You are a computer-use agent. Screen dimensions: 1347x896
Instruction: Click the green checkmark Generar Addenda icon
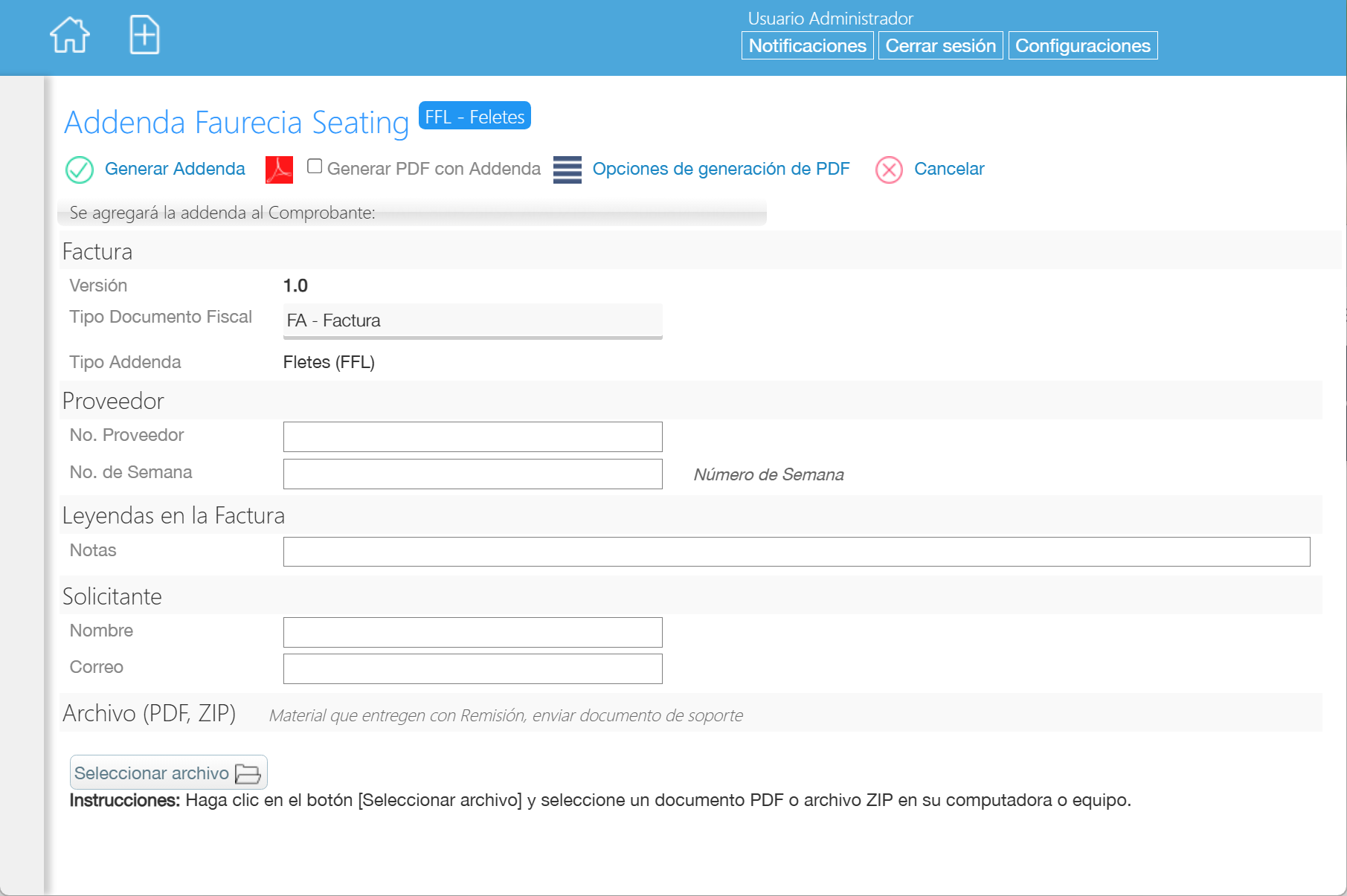tap(80, 170)
